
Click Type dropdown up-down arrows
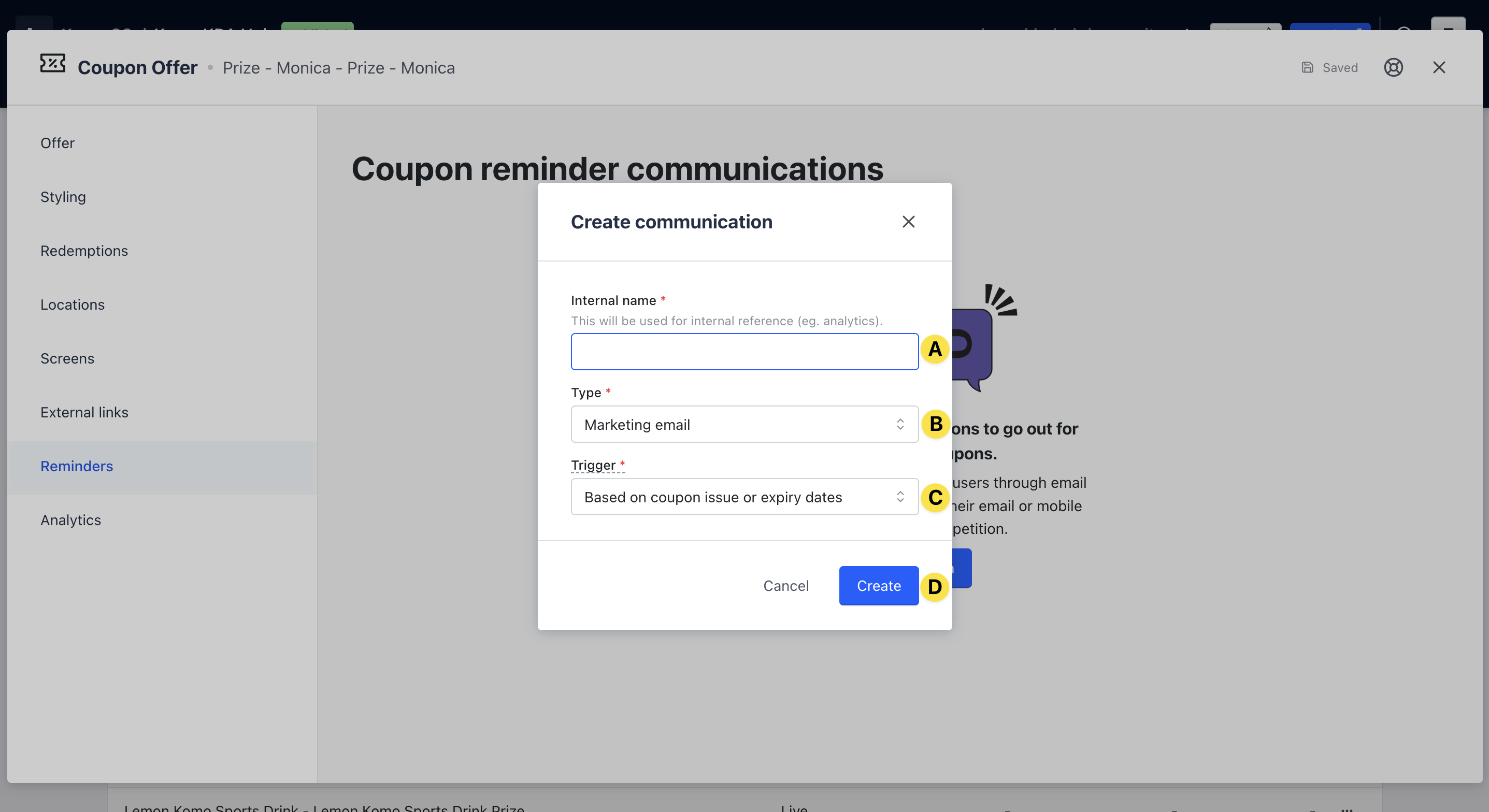900,424
